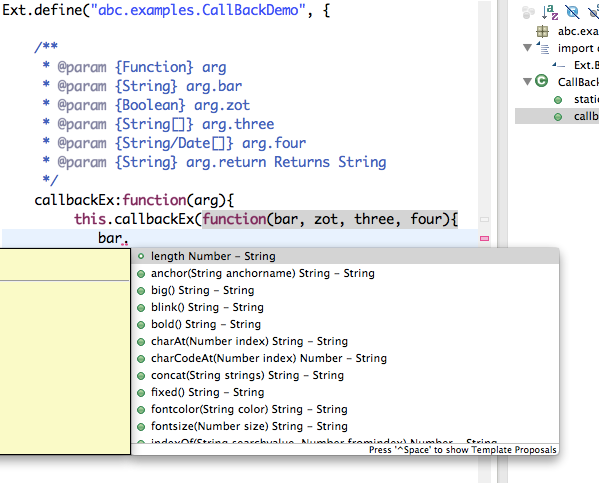Viewport: 599px width, 483px height.
Task: Select the static member in outline tree
Action: pyautogui.click(x=586, y=99)
